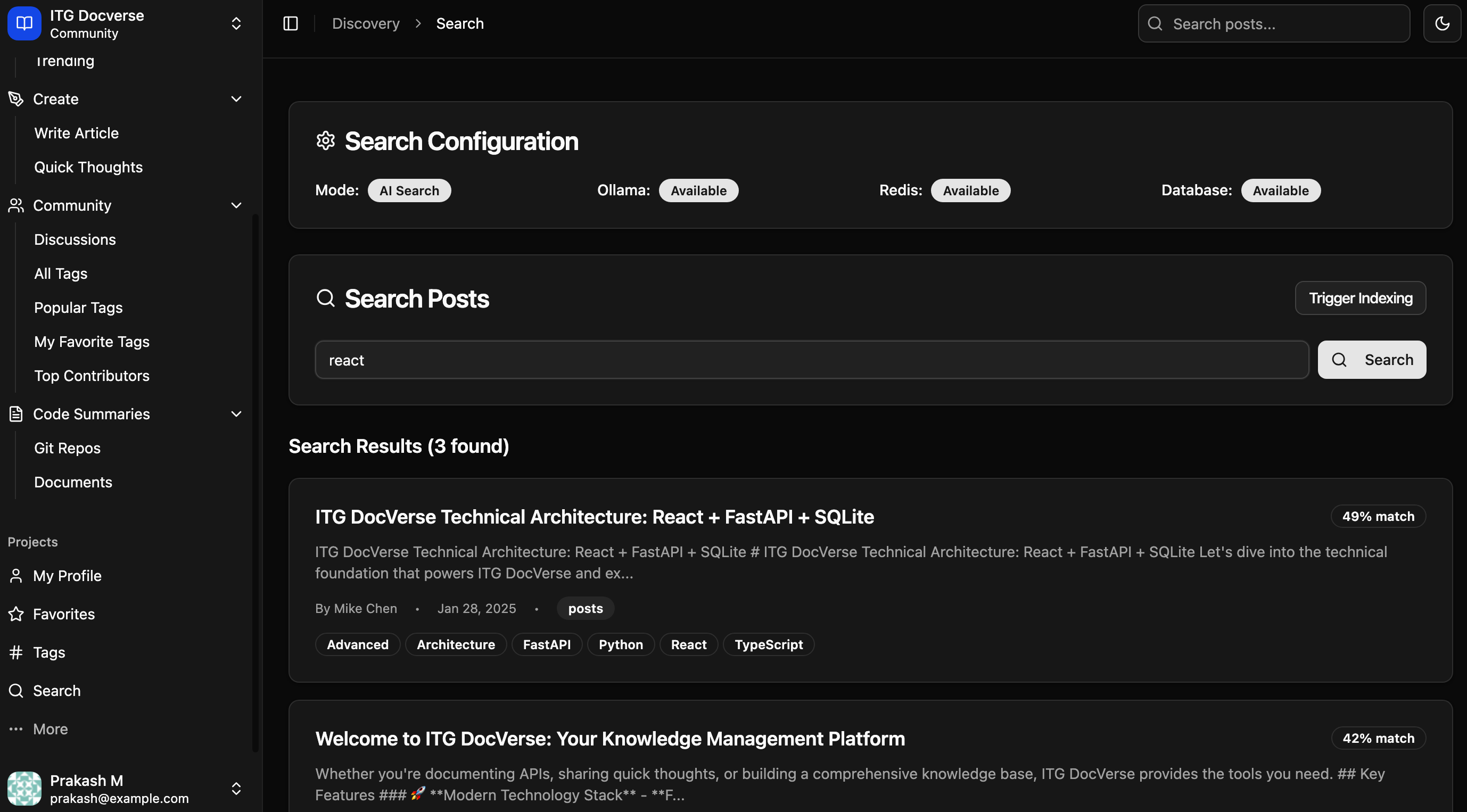
Task: Click the Favorites star icon
Action: pos(16,614)
